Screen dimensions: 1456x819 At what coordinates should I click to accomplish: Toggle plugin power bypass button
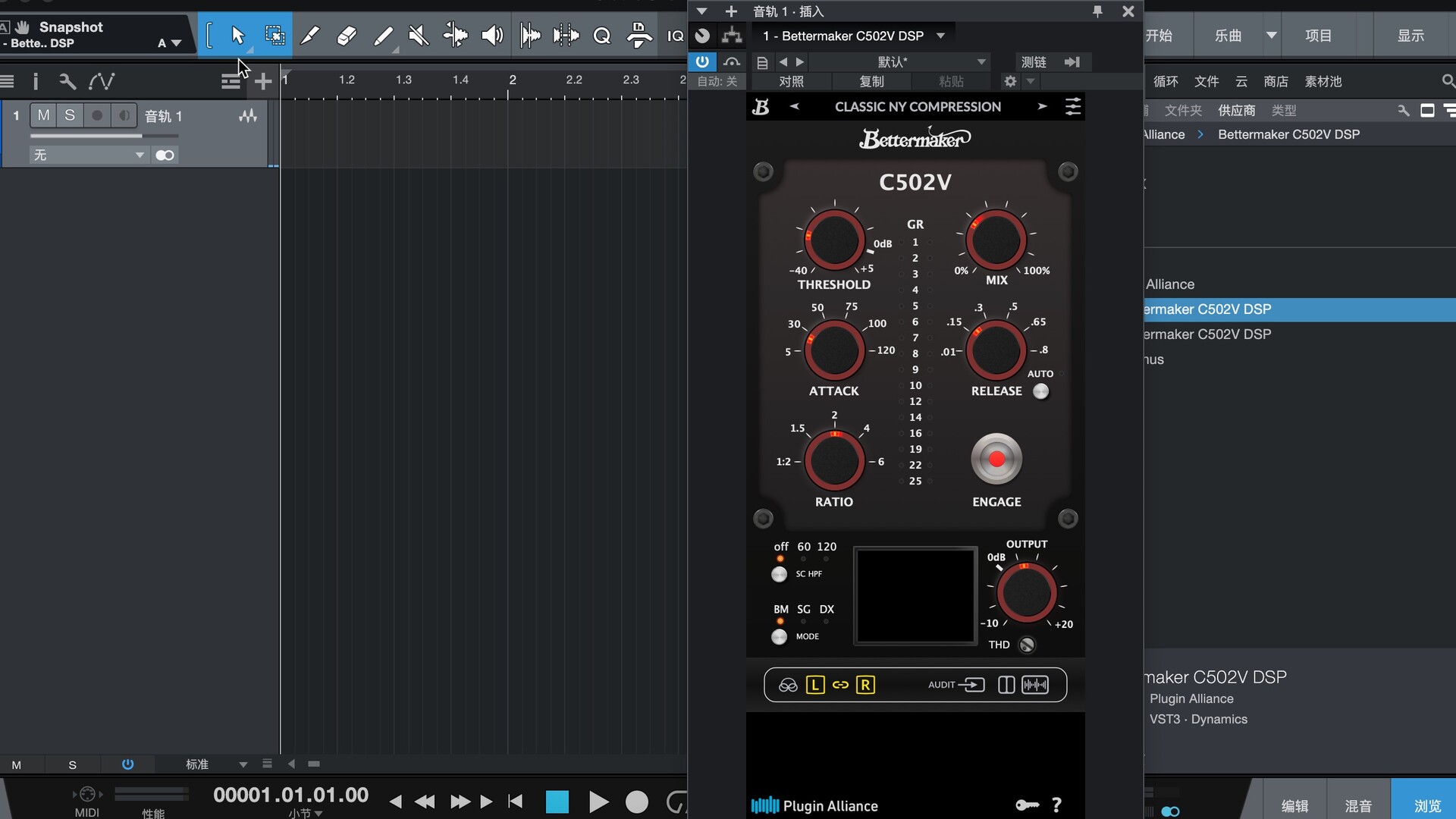tap(702, 61)
